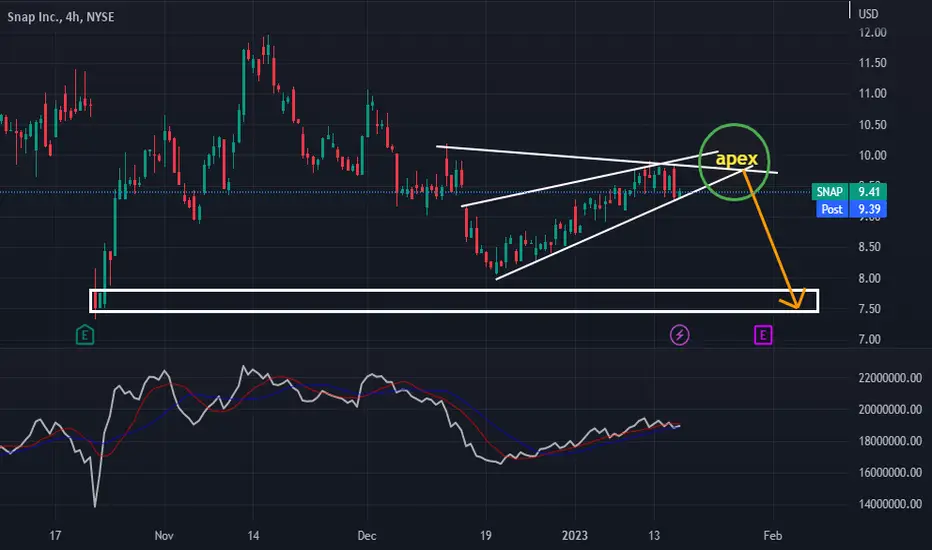
Task: Click the 10.50 price axis value
Action: [872, 125]
